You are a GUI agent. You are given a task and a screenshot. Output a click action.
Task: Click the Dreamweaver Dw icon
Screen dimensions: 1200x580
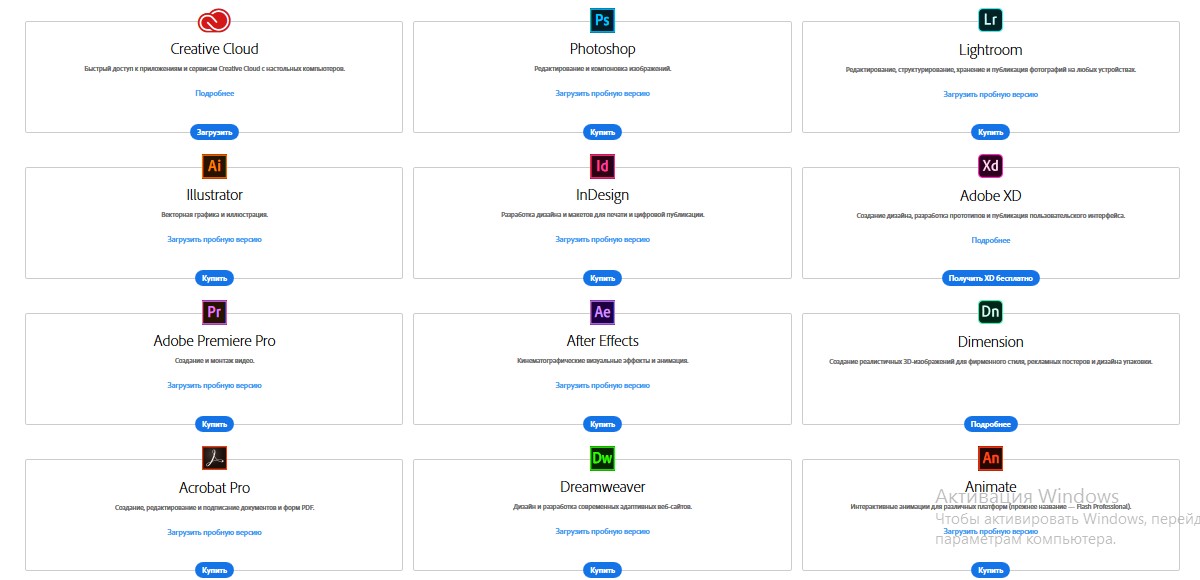[x=602, y=458]
